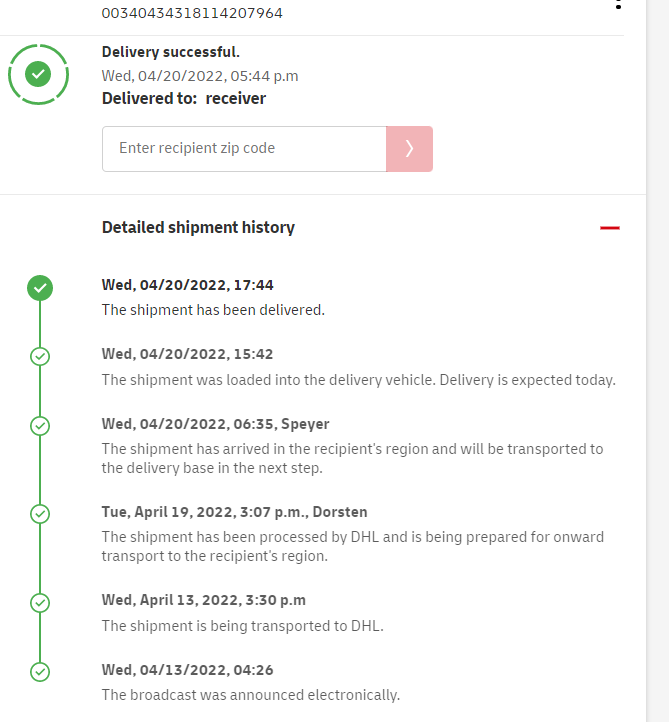Click the checkmark beside the Speyer entry
669x722 pixels.
click(40, 426)
